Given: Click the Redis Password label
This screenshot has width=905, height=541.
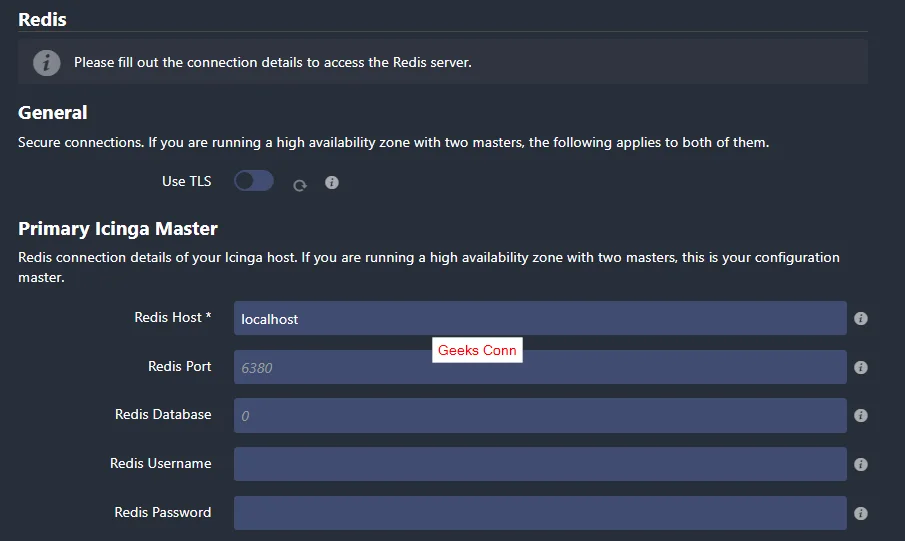Looking at the screenshot, I should (x=162, y=512).
